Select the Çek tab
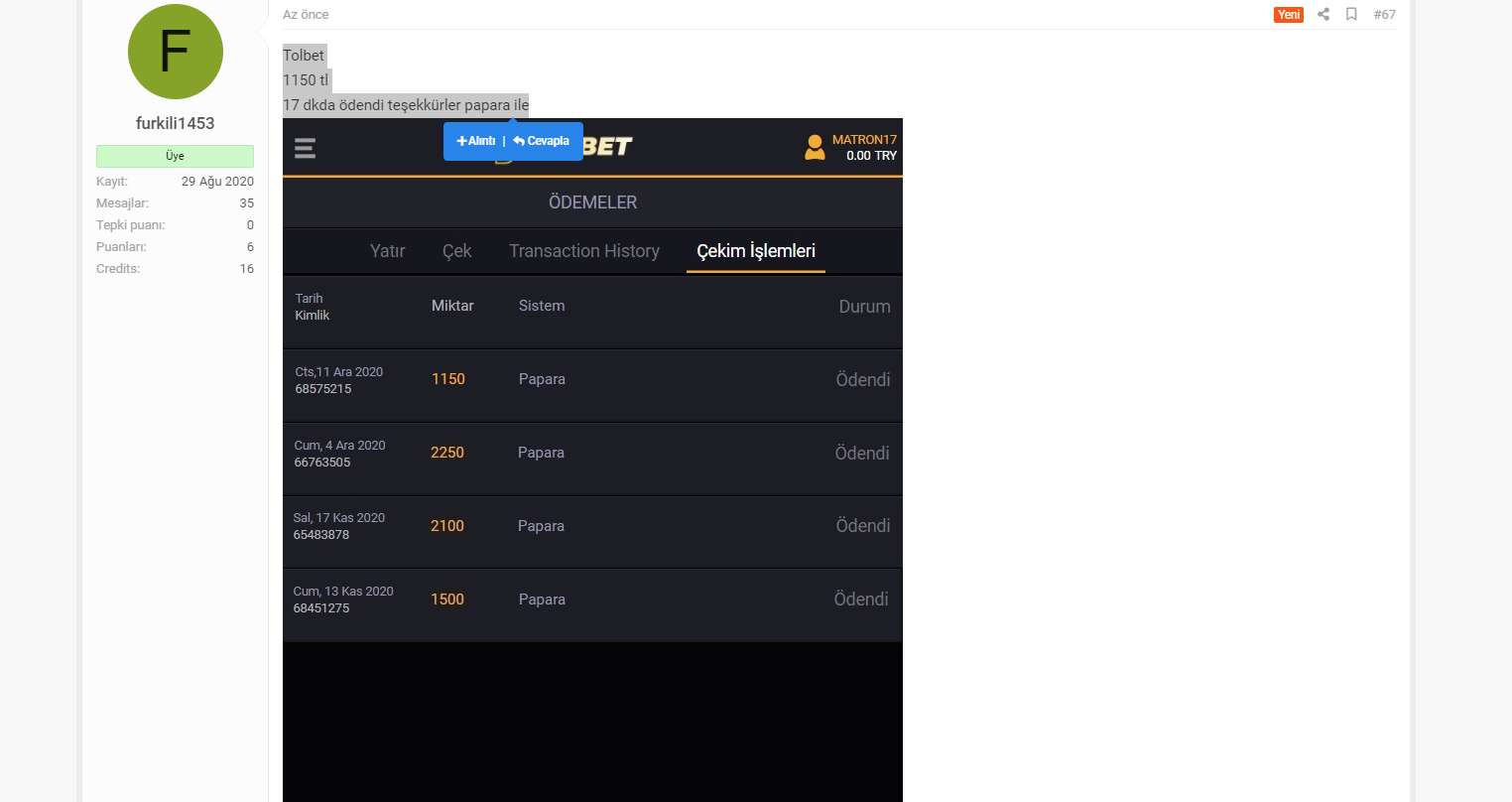Image resolution: width=1512 pixels, height=802 pixels. [x=456, y=251]
